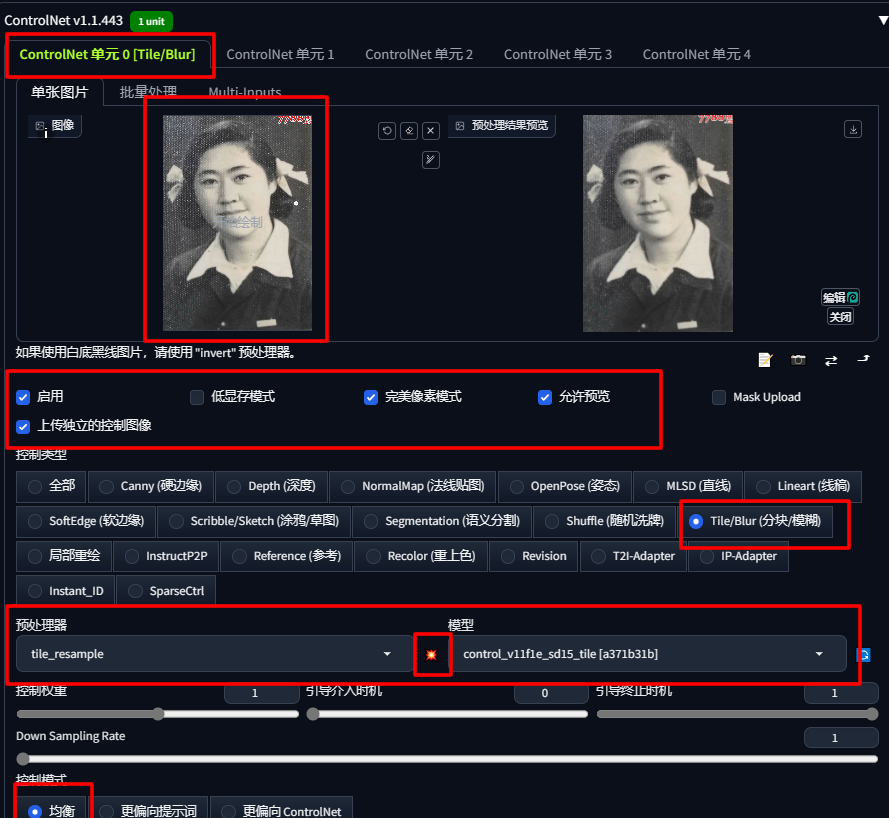This screenshot has width=889, height=818.
Task: Click the send-dimensions upward arrow icon
Action: [x=863, y=359]
